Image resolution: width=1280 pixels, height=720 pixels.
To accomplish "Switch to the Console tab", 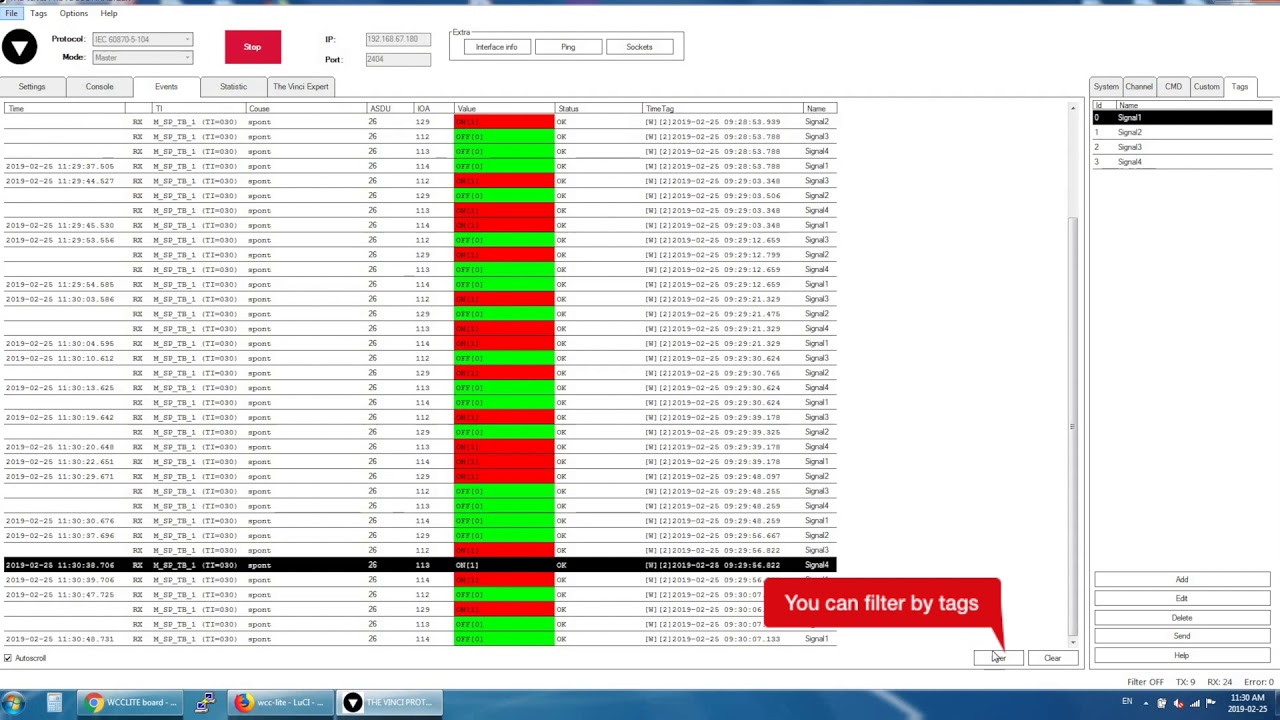I will pos(99,87).
